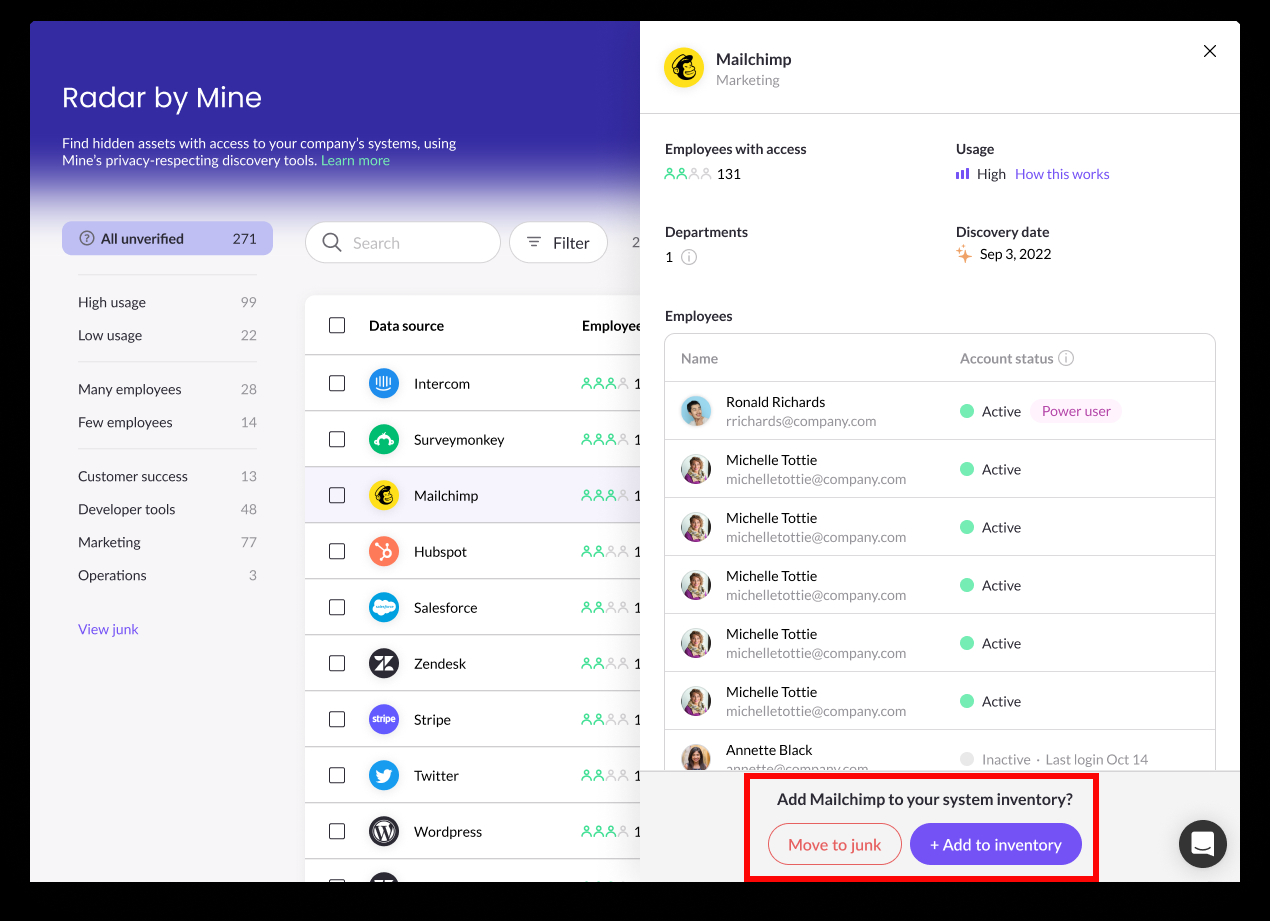Viewport: 1270px width, 921px height.
Task: Select the Stripe icon in the list
Action: tap(383, 719)
